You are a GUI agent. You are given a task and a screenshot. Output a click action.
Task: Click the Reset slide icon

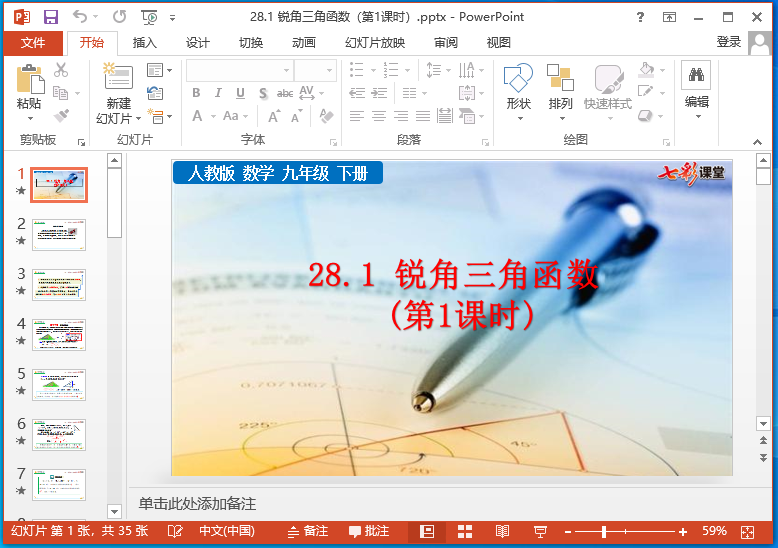[x=155, y=93]
